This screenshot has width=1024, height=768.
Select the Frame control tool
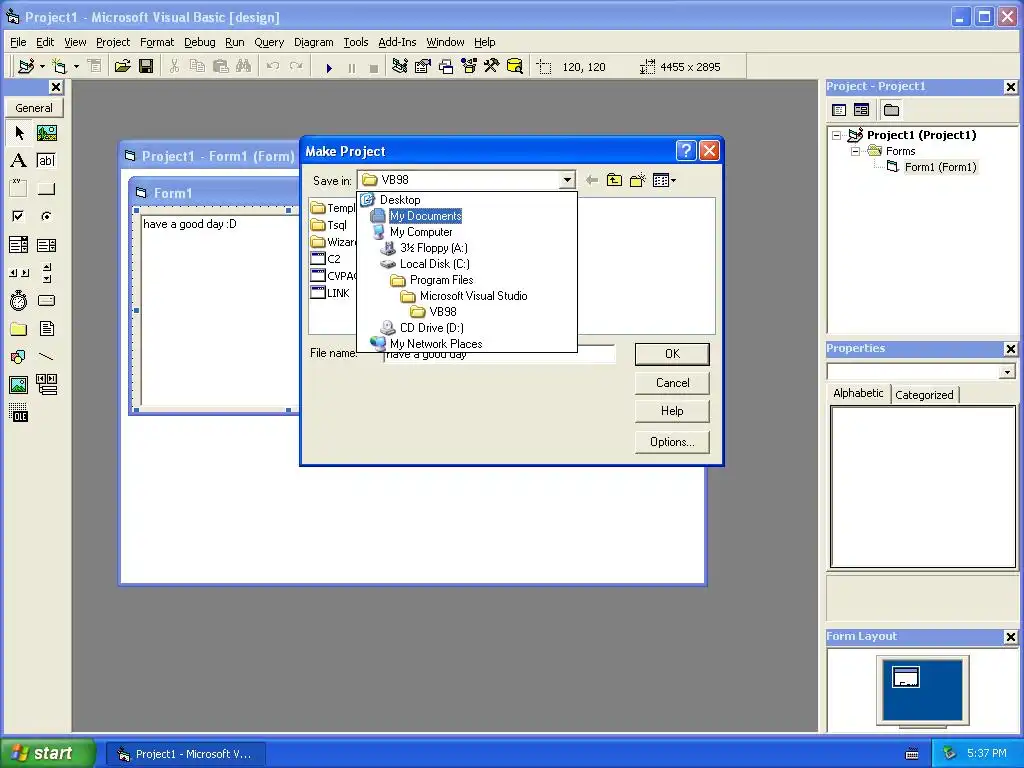[19, 189]
